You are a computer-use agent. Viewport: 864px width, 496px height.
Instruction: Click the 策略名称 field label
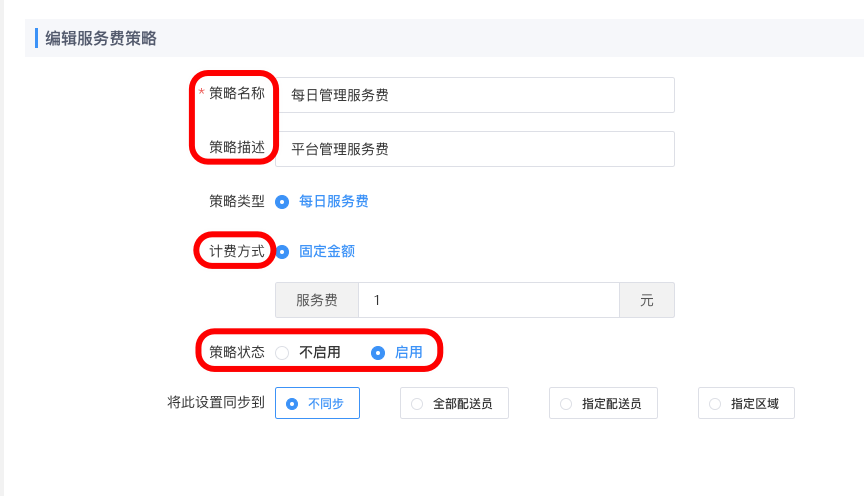pos(236,93)
